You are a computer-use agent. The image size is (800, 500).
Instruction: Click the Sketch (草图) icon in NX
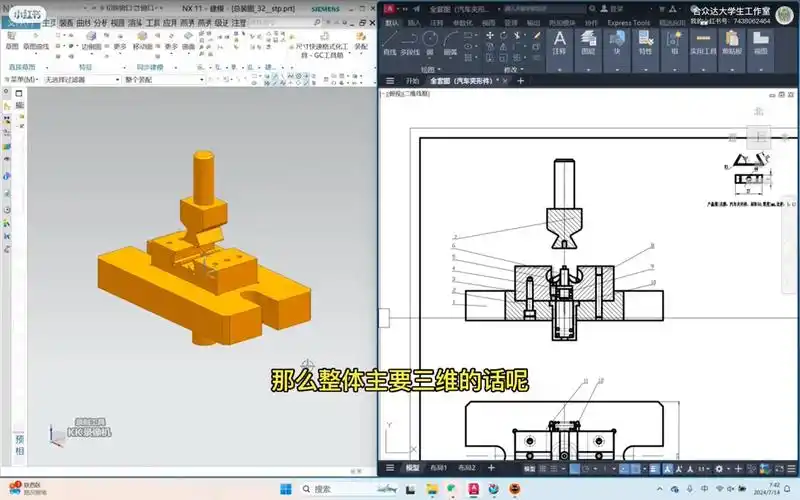pos(12,40)
